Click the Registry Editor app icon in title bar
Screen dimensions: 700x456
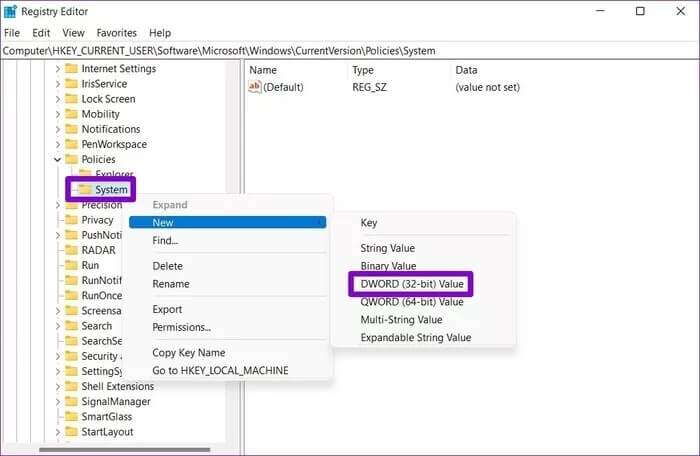click(11, 12)
